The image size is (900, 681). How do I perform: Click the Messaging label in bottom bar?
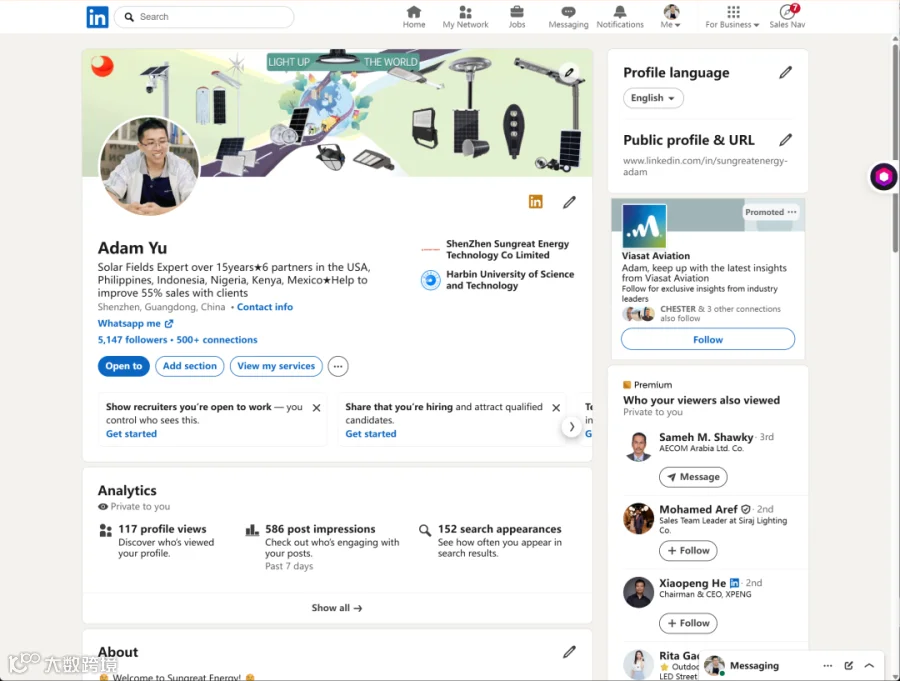pos(754,665)
